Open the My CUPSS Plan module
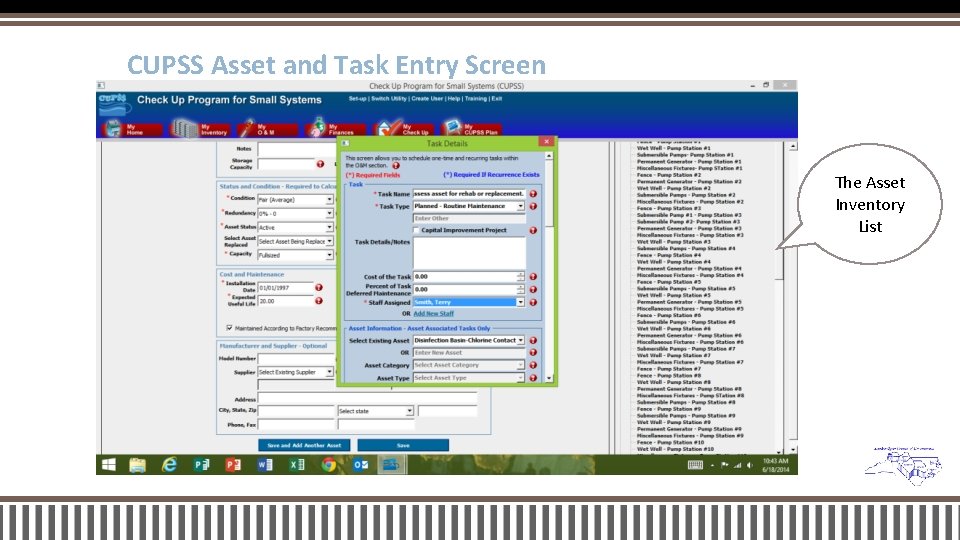Screen dimensions: 960x540 471,129
